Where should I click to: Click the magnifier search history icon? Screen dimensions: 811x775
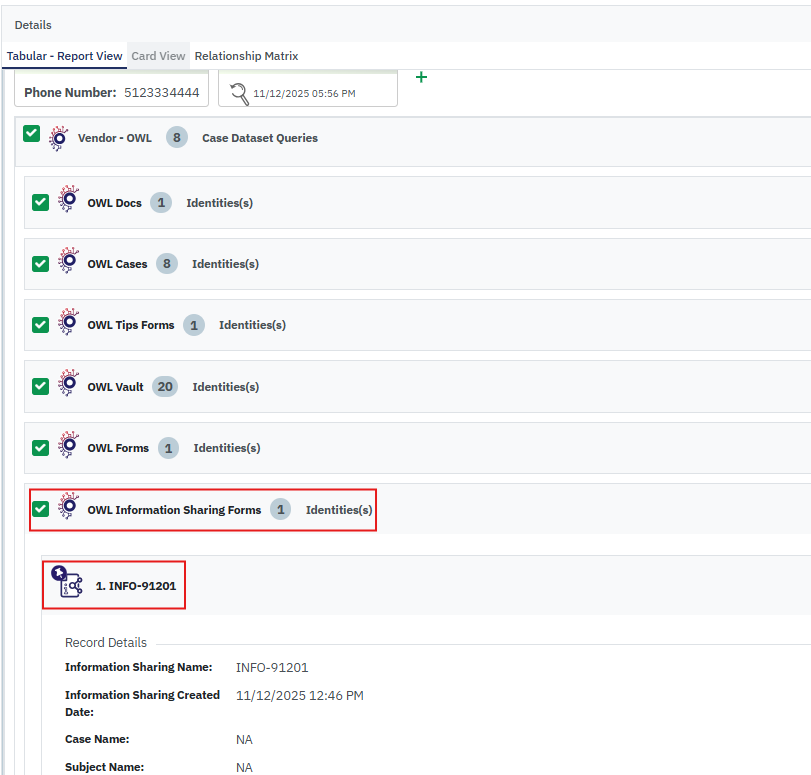(239, 93)
